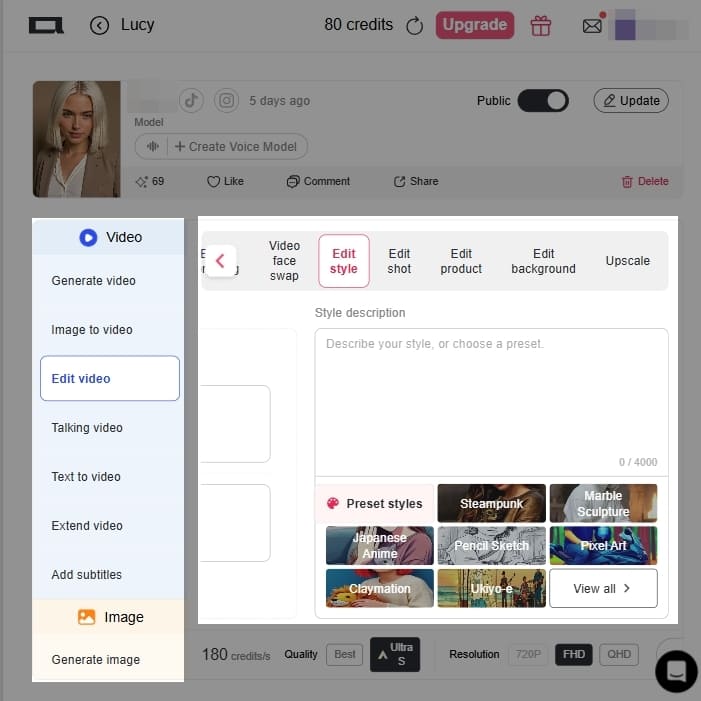Switch to Edit shot tab

coord(399,261)
